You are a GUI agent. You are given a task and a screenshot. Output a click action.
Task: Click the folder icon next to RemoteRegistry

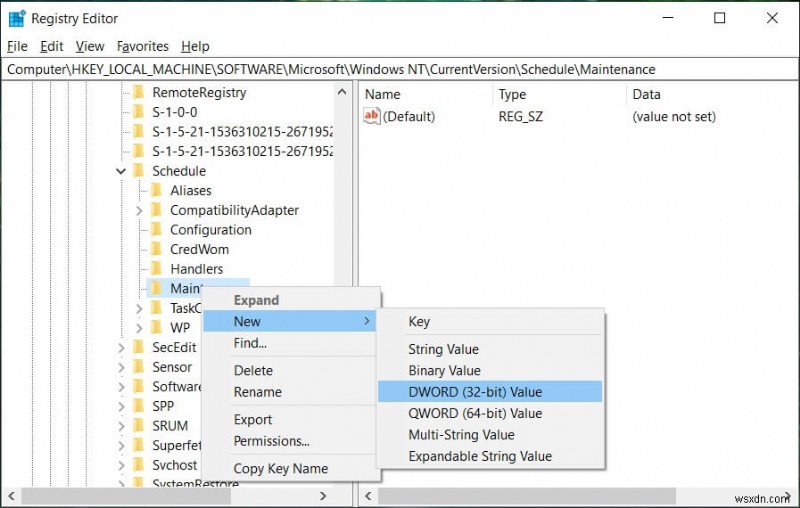138,92
